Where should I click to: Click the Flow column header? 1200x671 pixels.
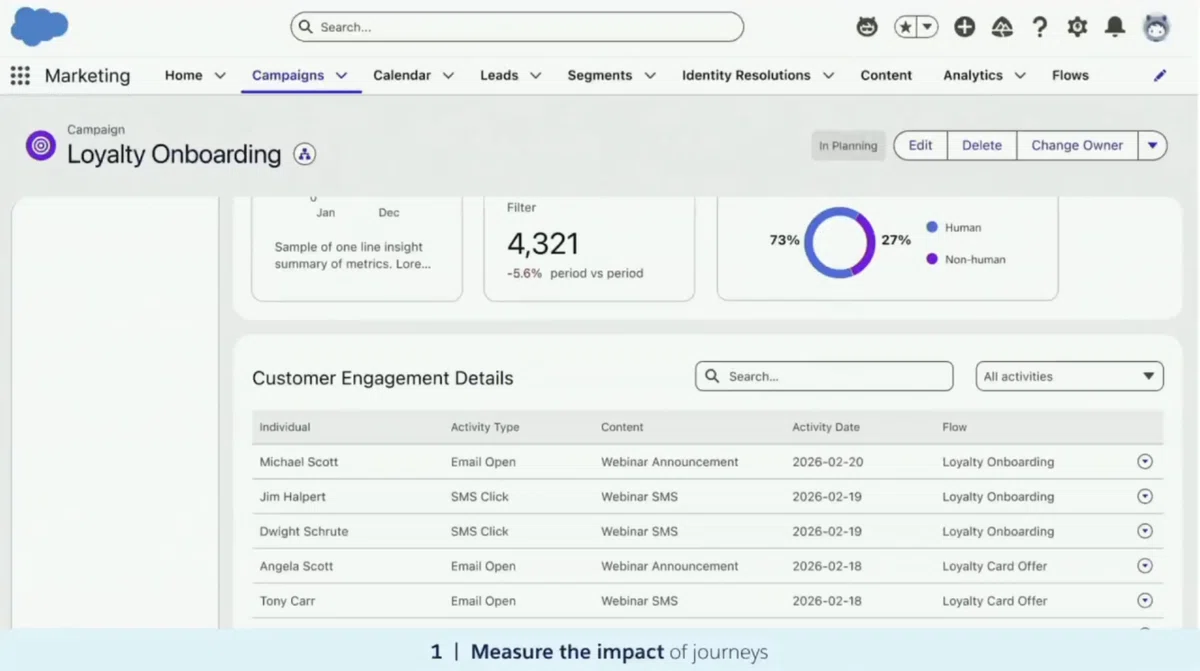(x=955, y=427)
